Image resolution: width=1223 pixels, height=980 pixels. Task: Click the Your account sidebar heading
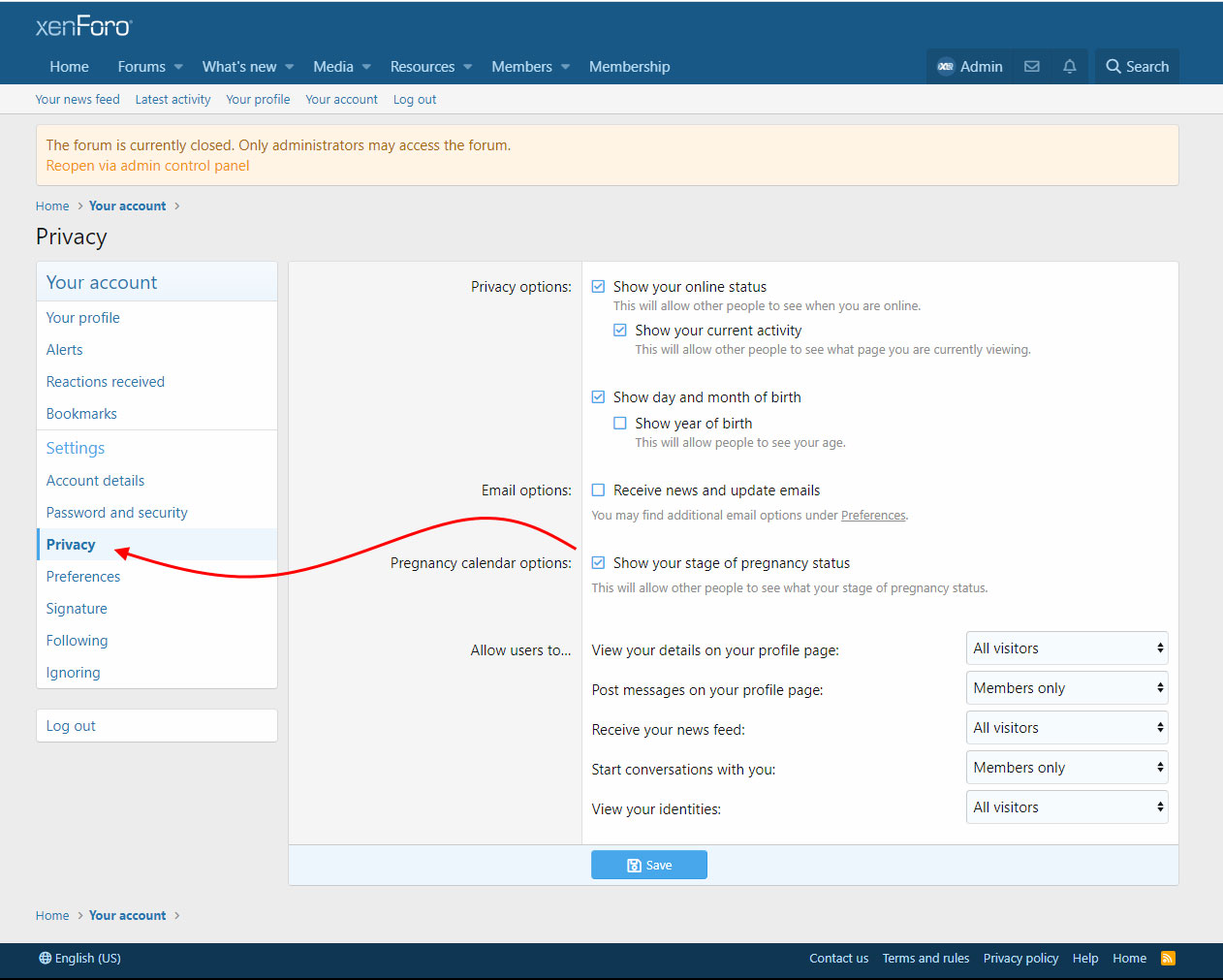pyautogui.click(x=102, y=282)
